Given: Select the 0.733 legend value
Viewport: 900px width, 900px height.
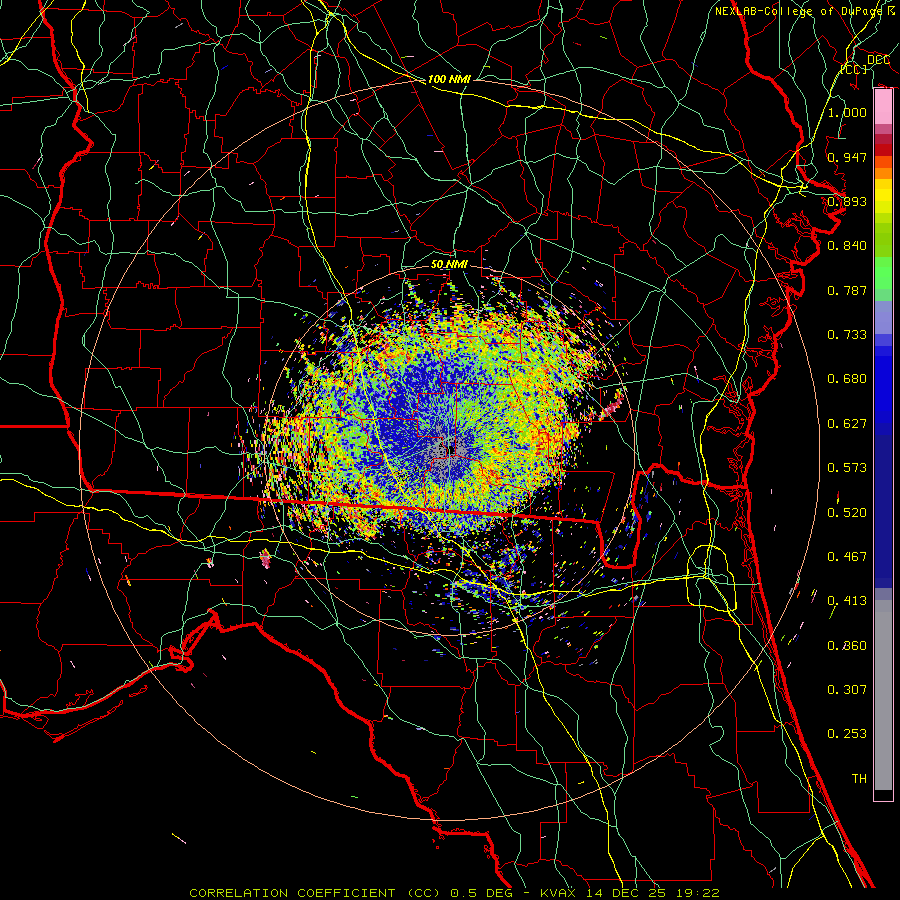Looking at the screenshot, I should (847, 335).
